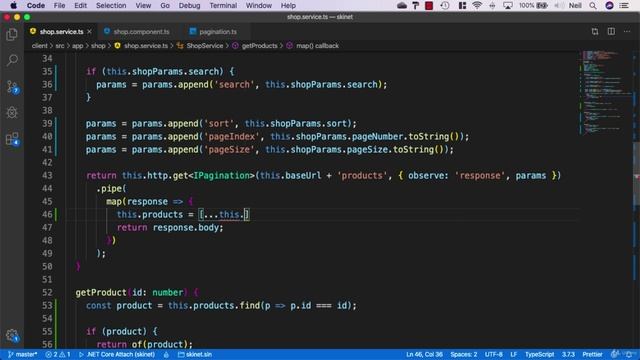
Task: Click the Siri icon in menu bar
Action: click(x=609, y=5)
